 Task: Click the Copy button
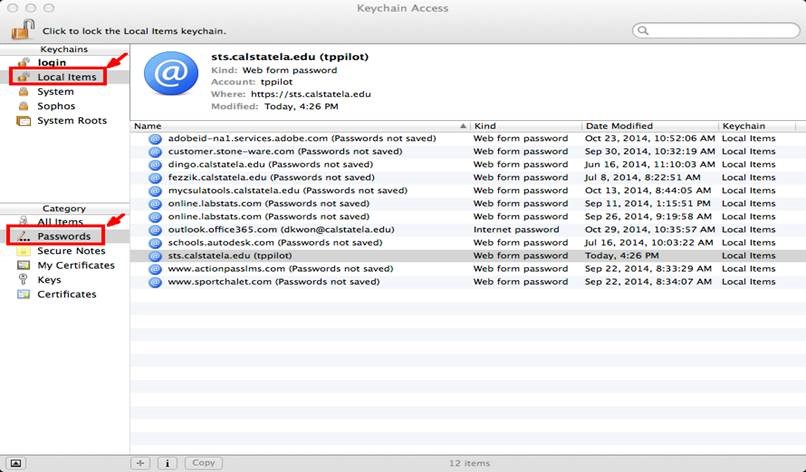point(204,463)
